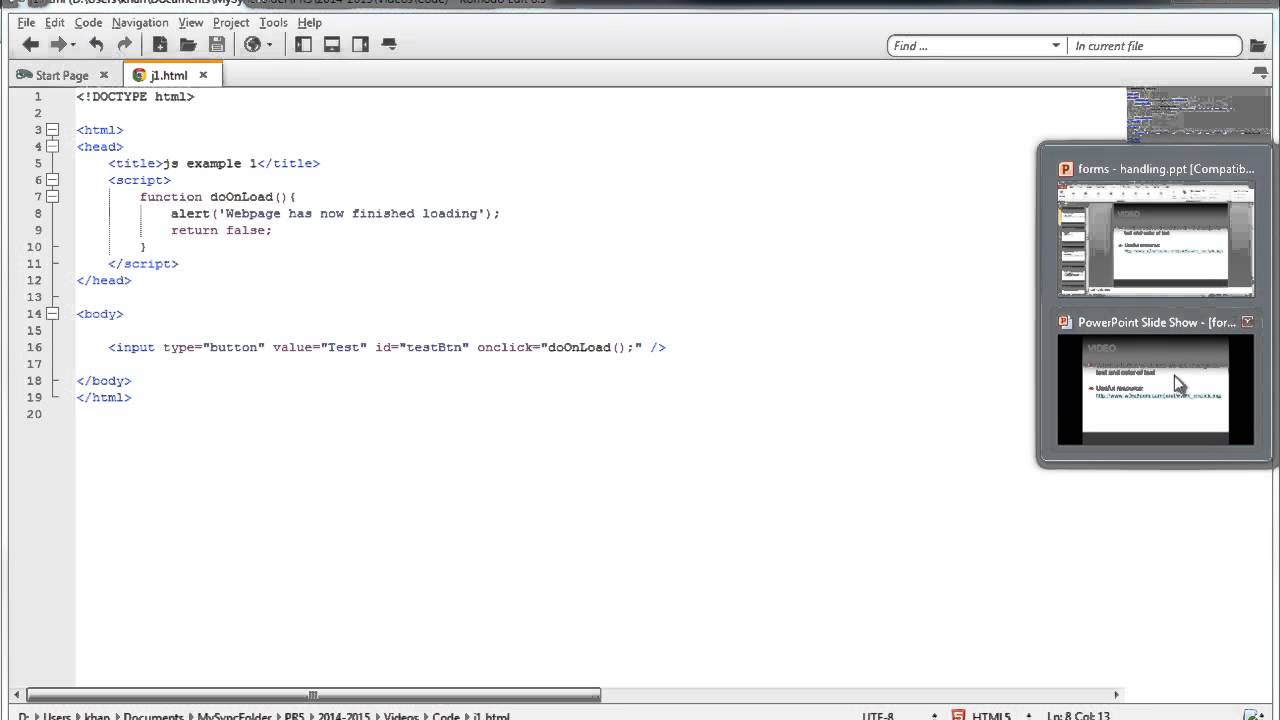Click the Chrome icon on the j1.html tab

point(139,75)
